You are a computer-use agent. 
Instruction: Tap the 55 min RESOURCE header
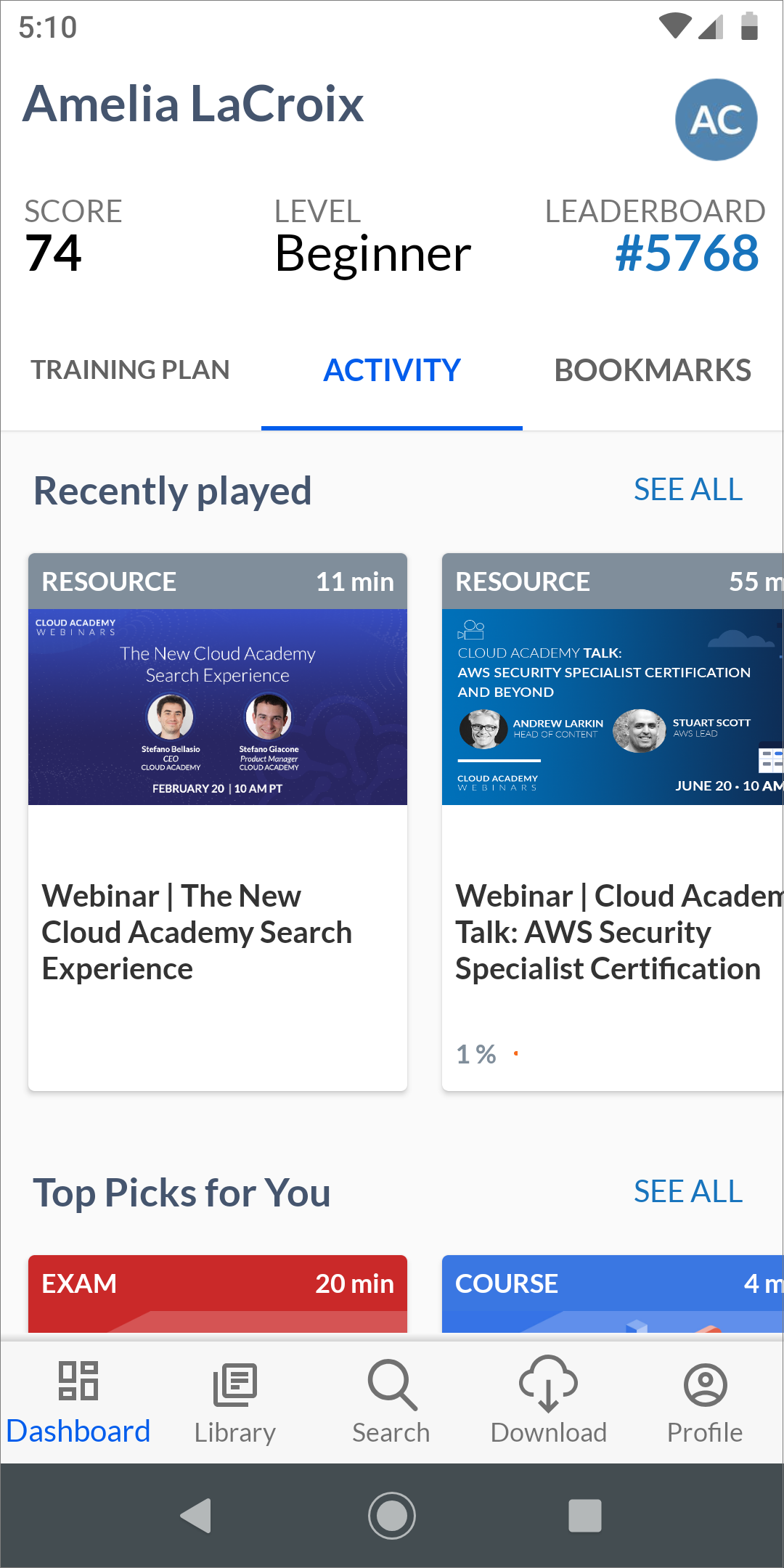point(613,581)
